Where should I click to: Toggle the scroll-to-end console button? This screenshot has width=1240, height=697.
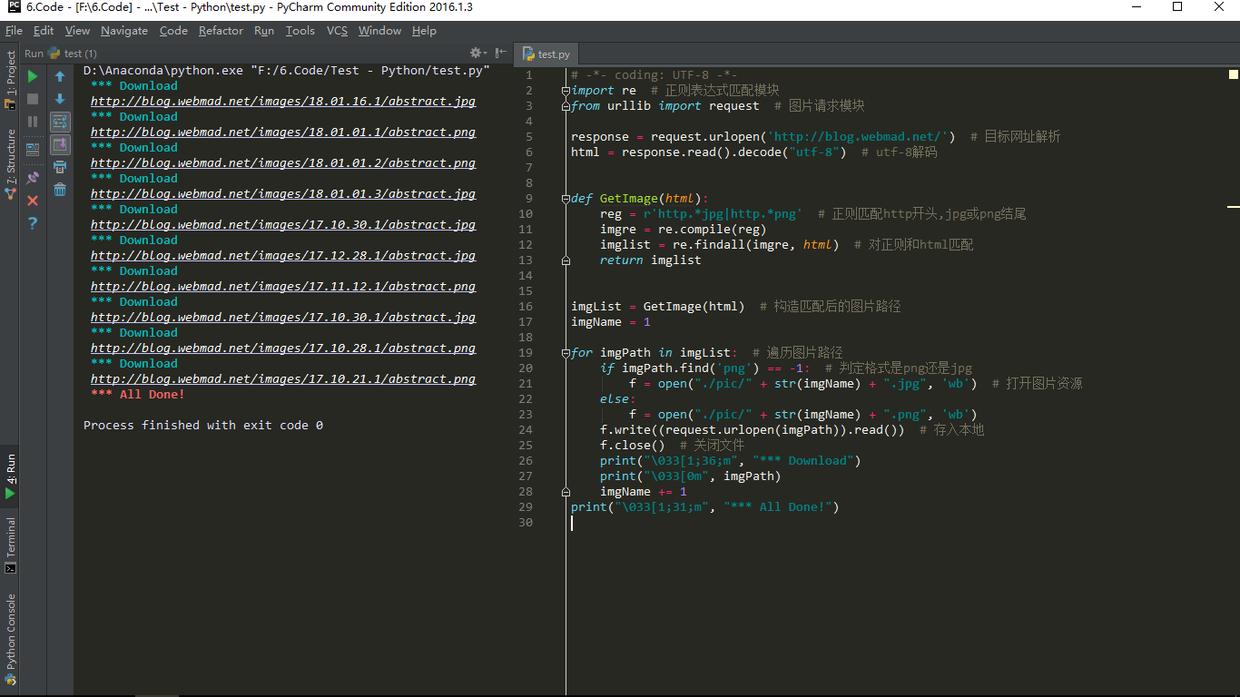click(60, 145)
